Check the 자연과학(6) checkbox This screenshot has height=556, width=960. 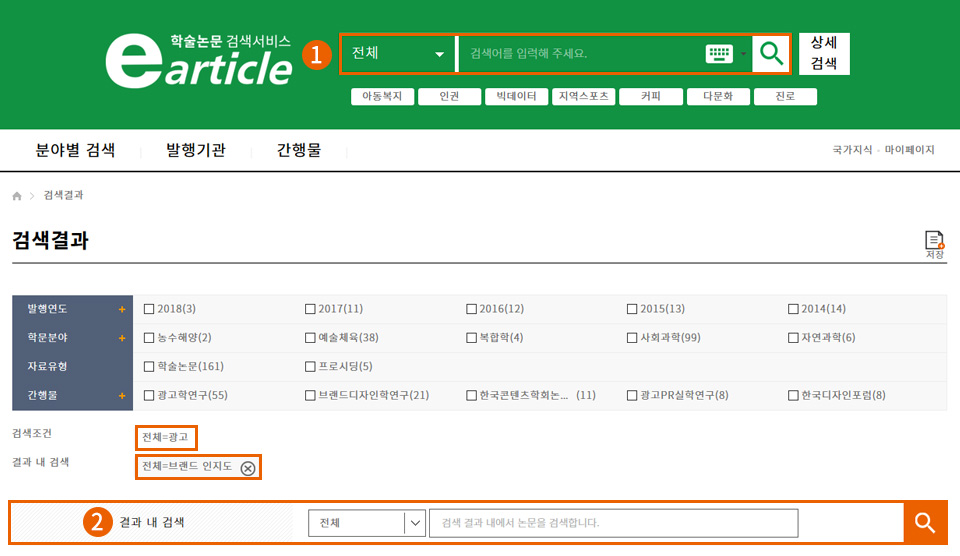click(x=793, y=338)
